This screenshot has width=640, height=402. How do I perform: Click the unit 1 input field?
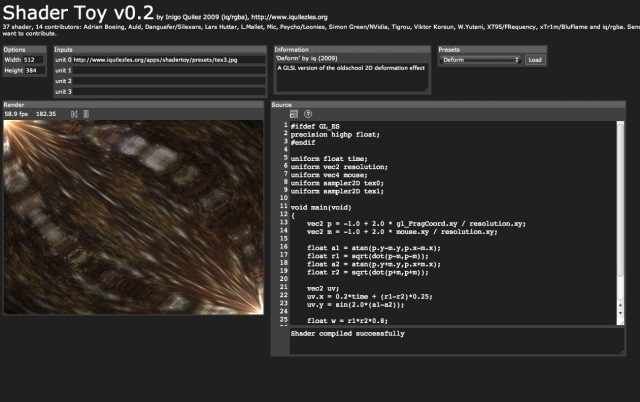click(170, 71)
